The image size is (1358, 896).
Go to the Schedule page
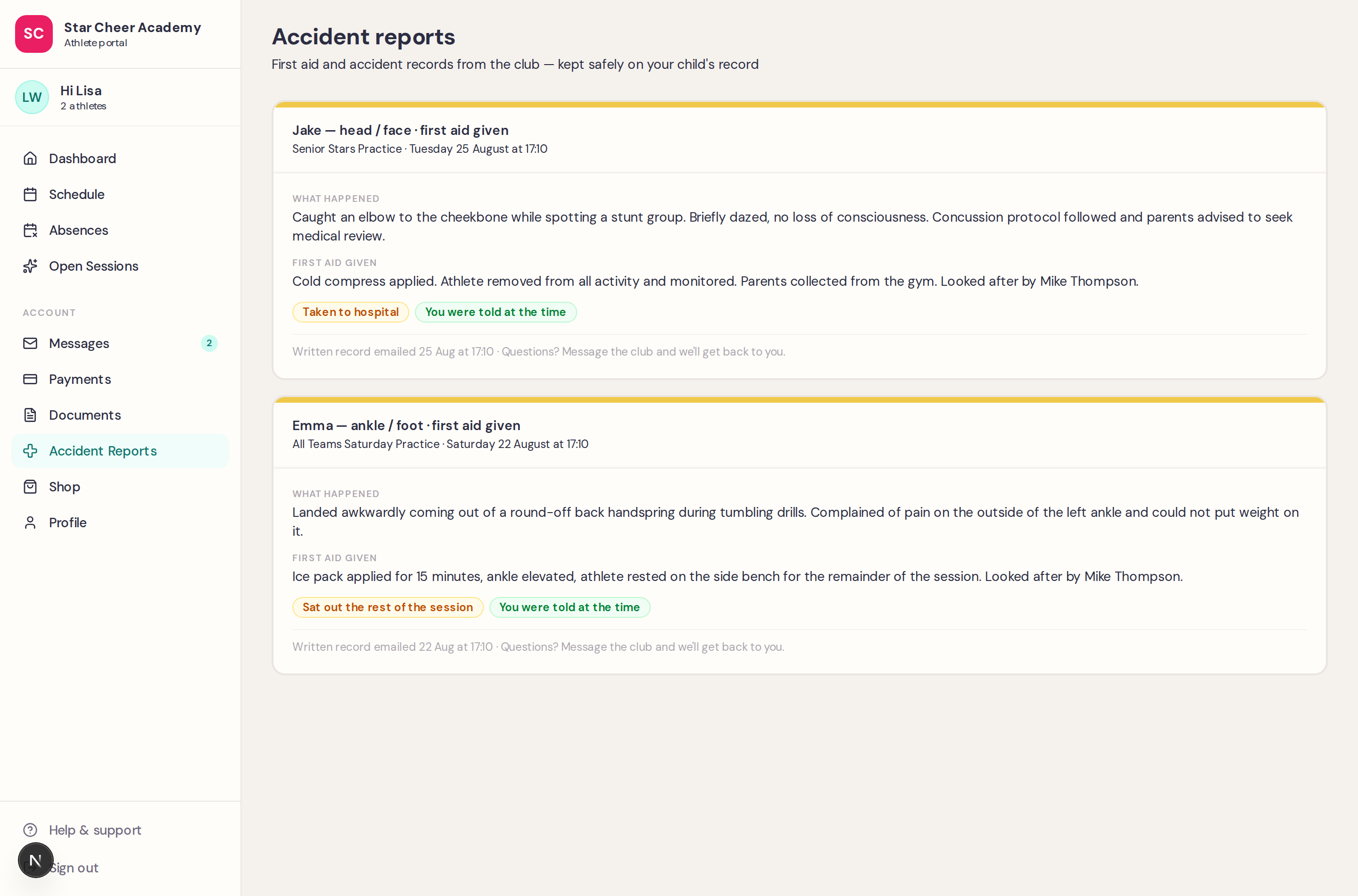120,194
